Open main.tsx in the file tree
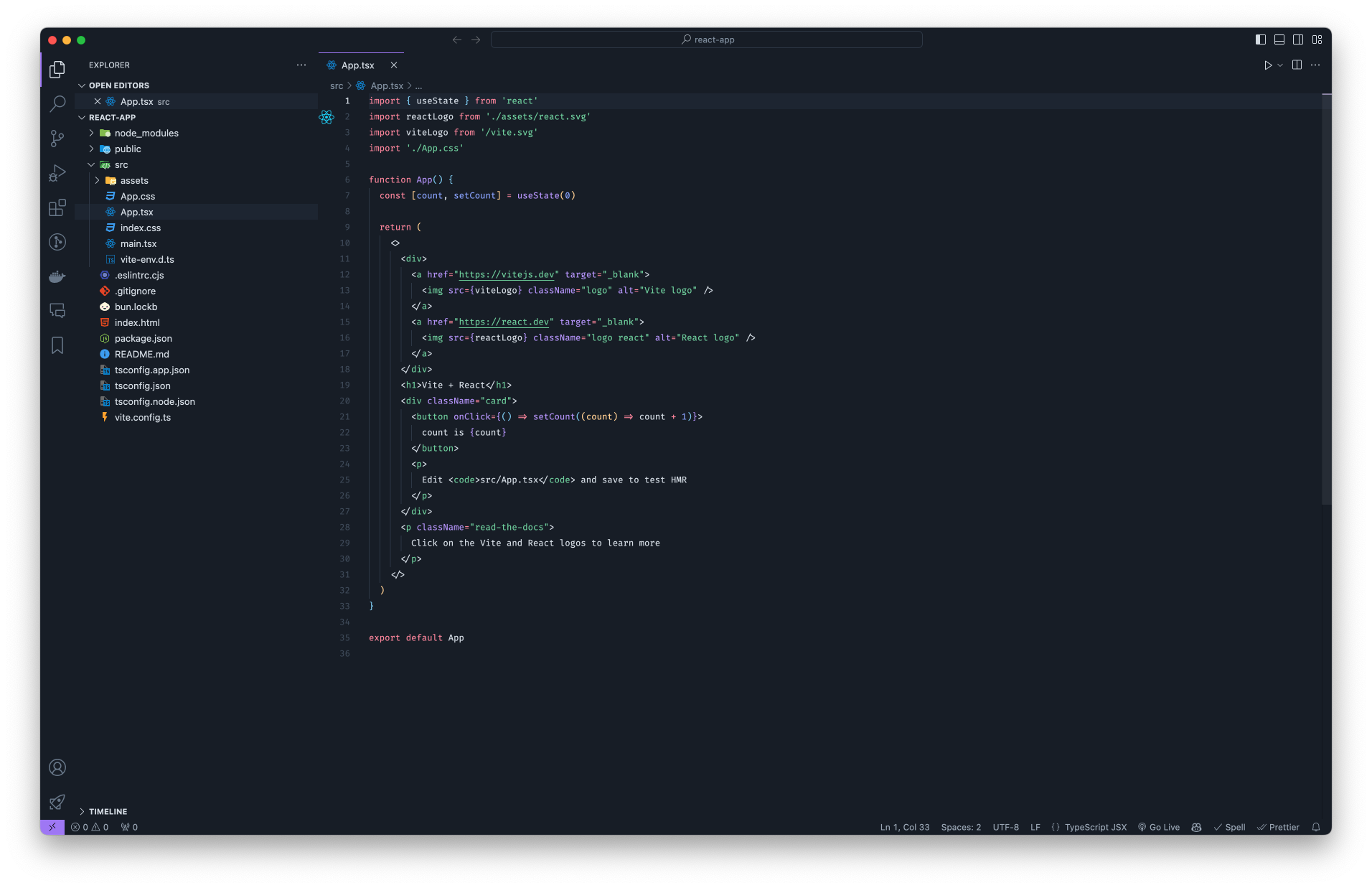 [x=138, y=243]
